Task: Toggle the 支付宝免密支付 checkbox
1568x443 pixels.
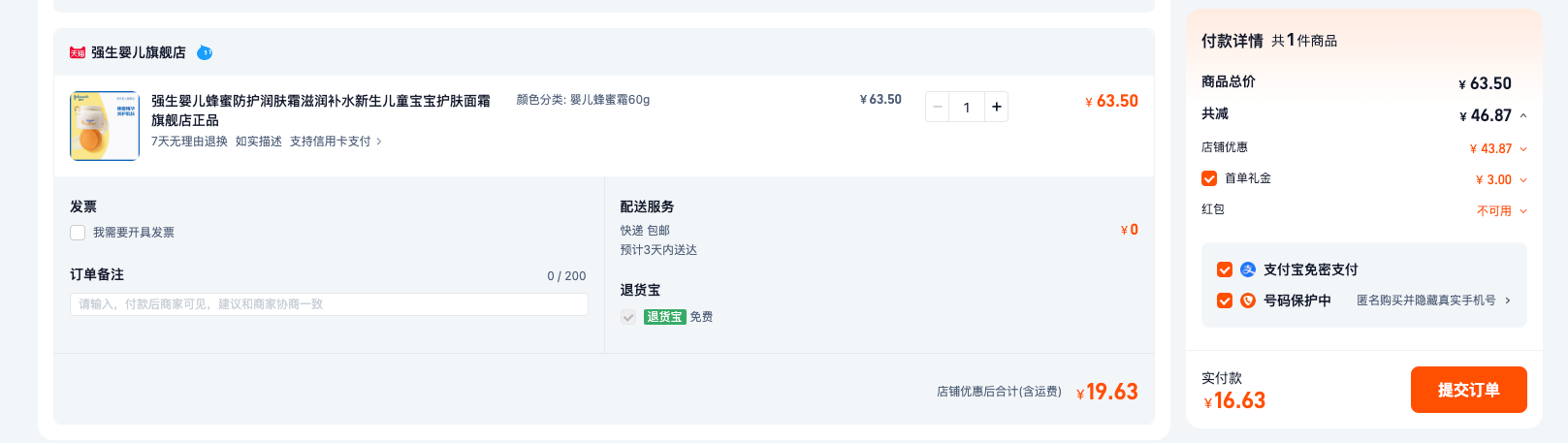Action: click(x=1225, y=269)
